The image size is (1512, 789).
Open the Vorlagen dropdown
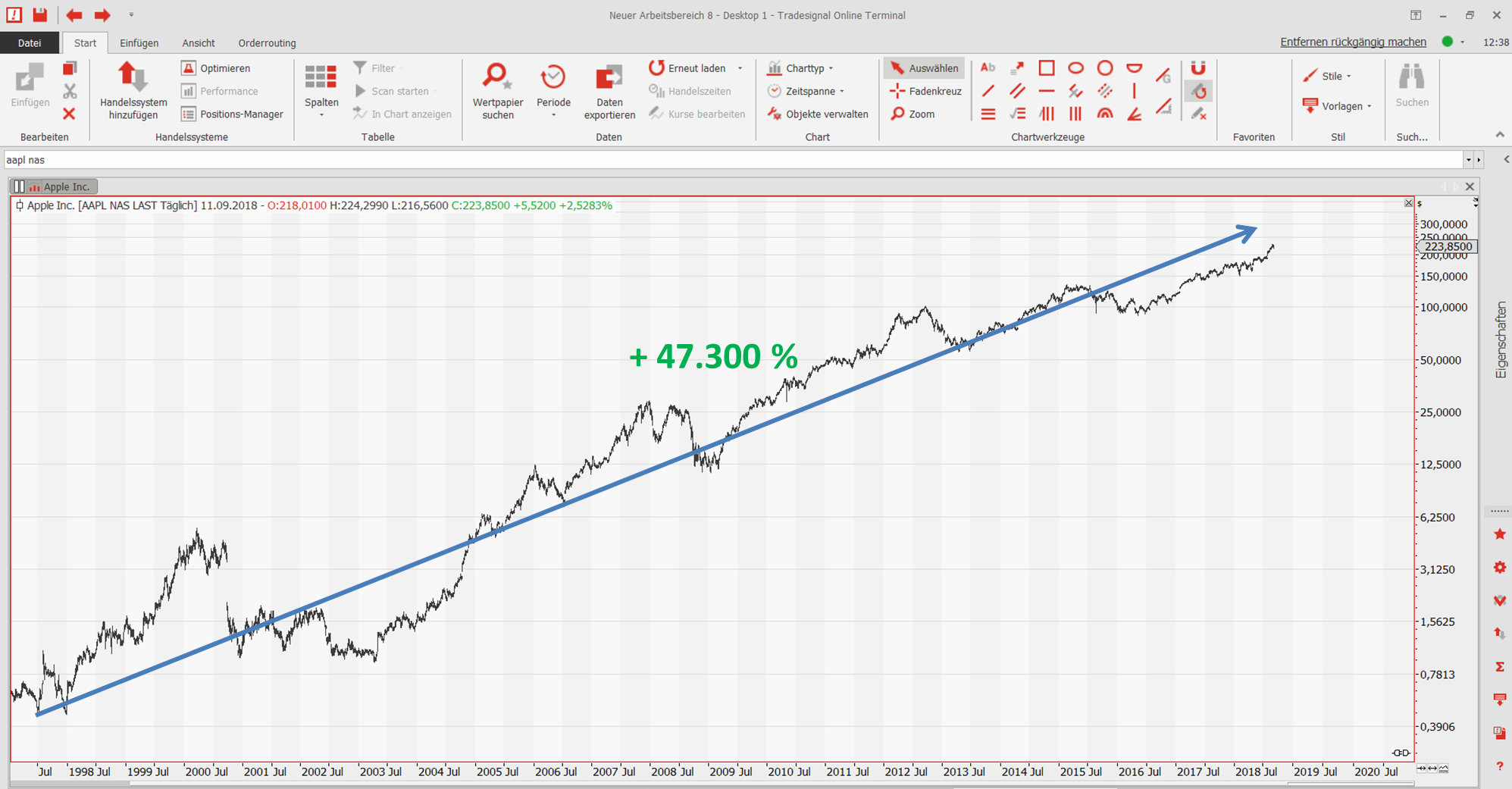click(x=1338, y=106)
